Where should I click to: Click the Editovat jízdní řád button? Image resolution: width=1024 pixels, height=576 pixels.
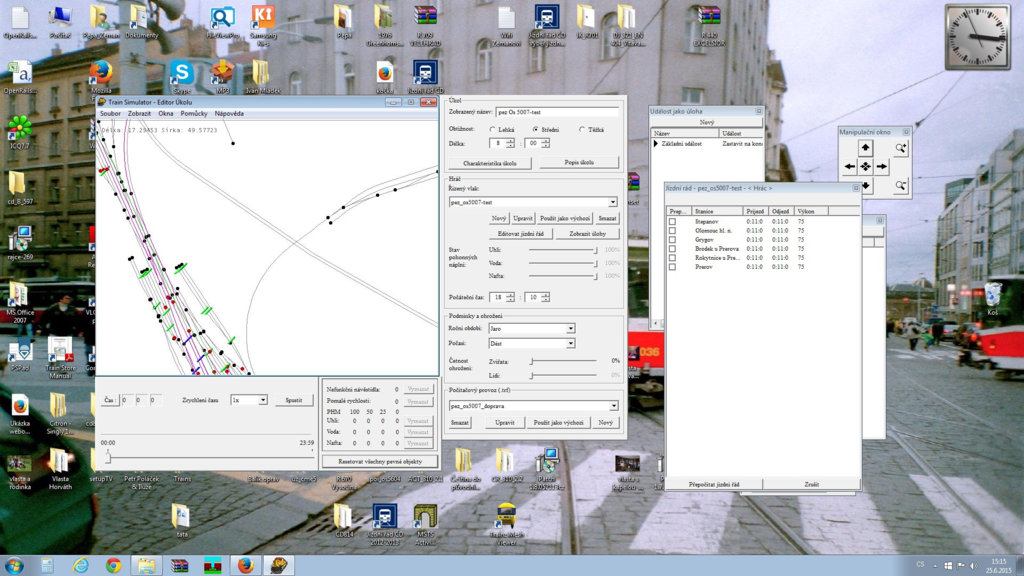point(520,233)
